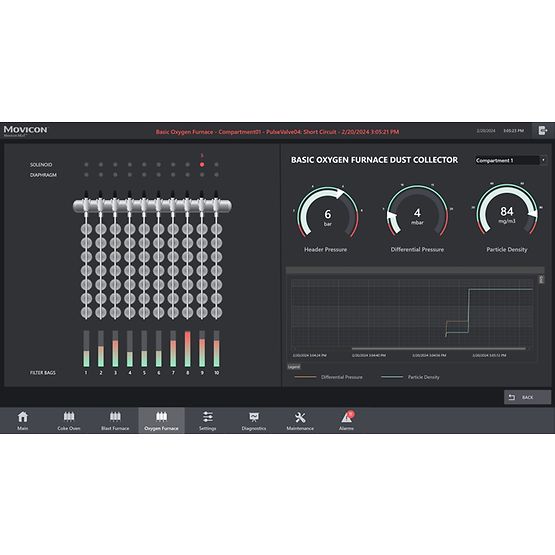Click solenoid indicator for valve 8
The image size is (555, 555).
point(188,165)
